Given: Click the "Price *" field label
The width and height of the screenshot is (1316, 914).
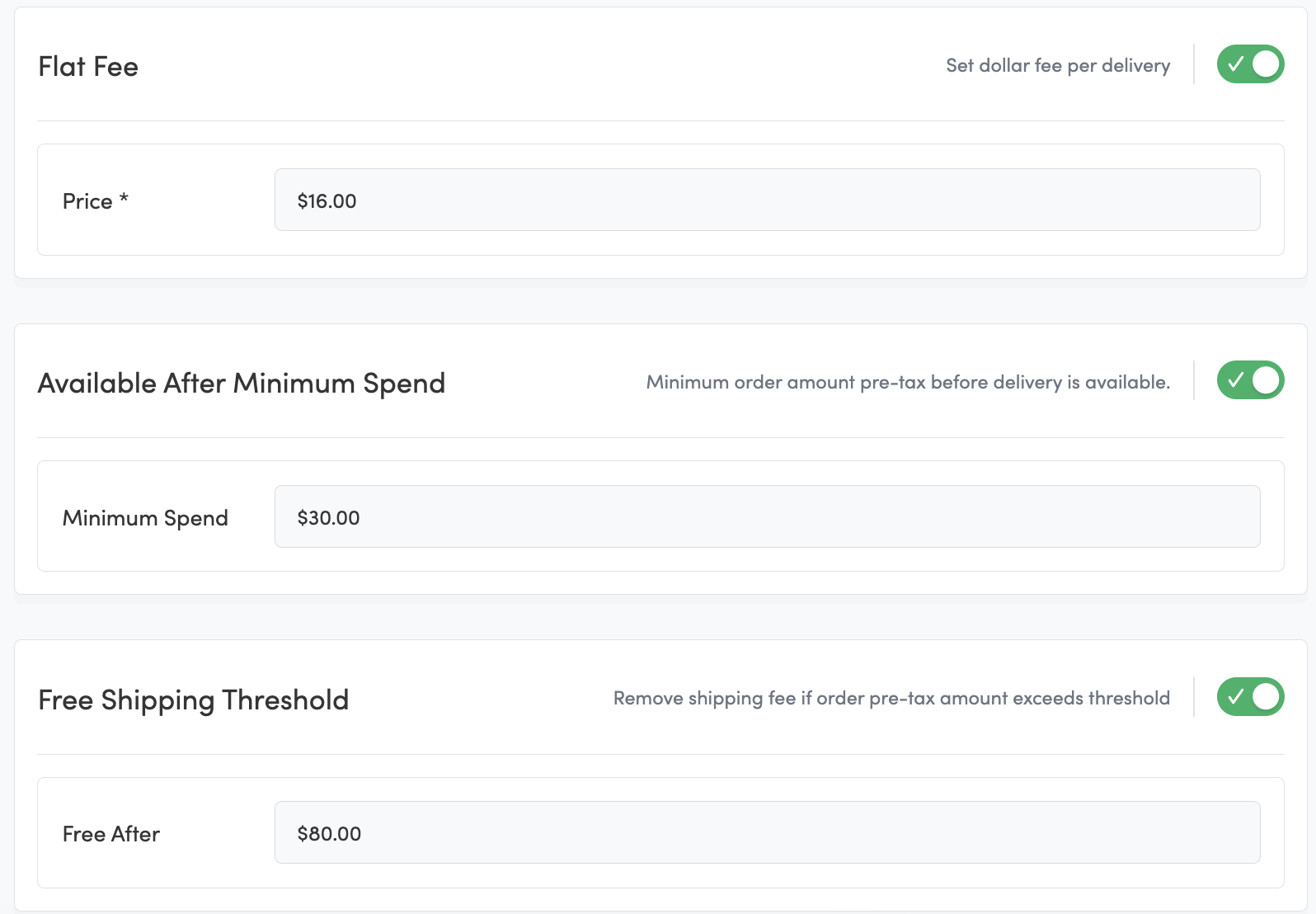Looking at the screenshot, I should click(x=95, y=201).
